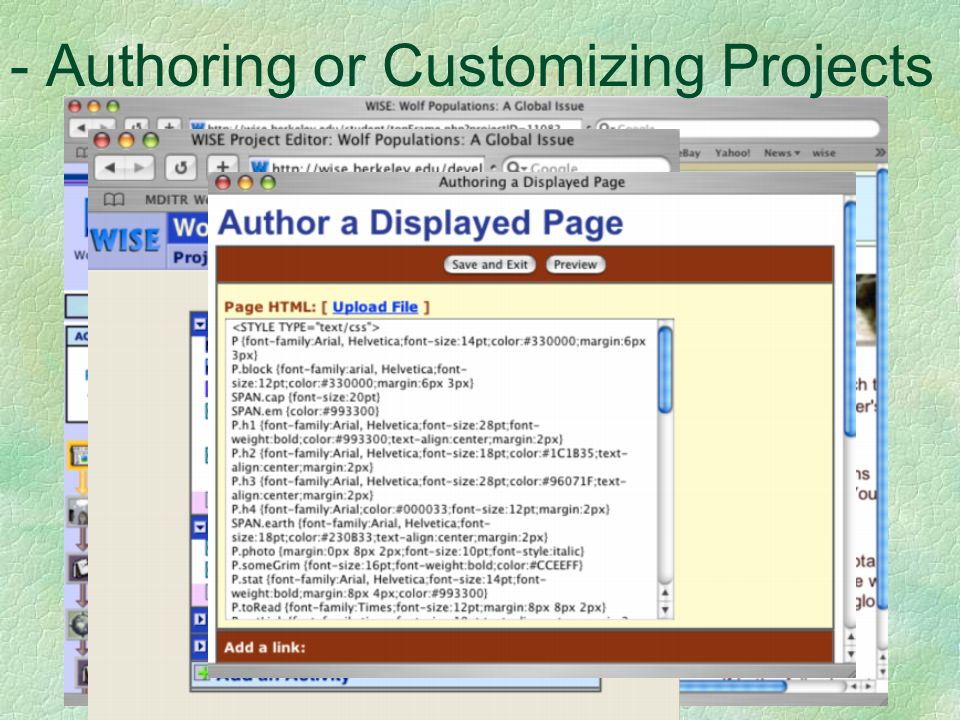Image resolution: width=960 pixels, height=720 pixels.
Task: Click the Yahoo! bookmark in Wolf Populations window
Action: (732, 153)
